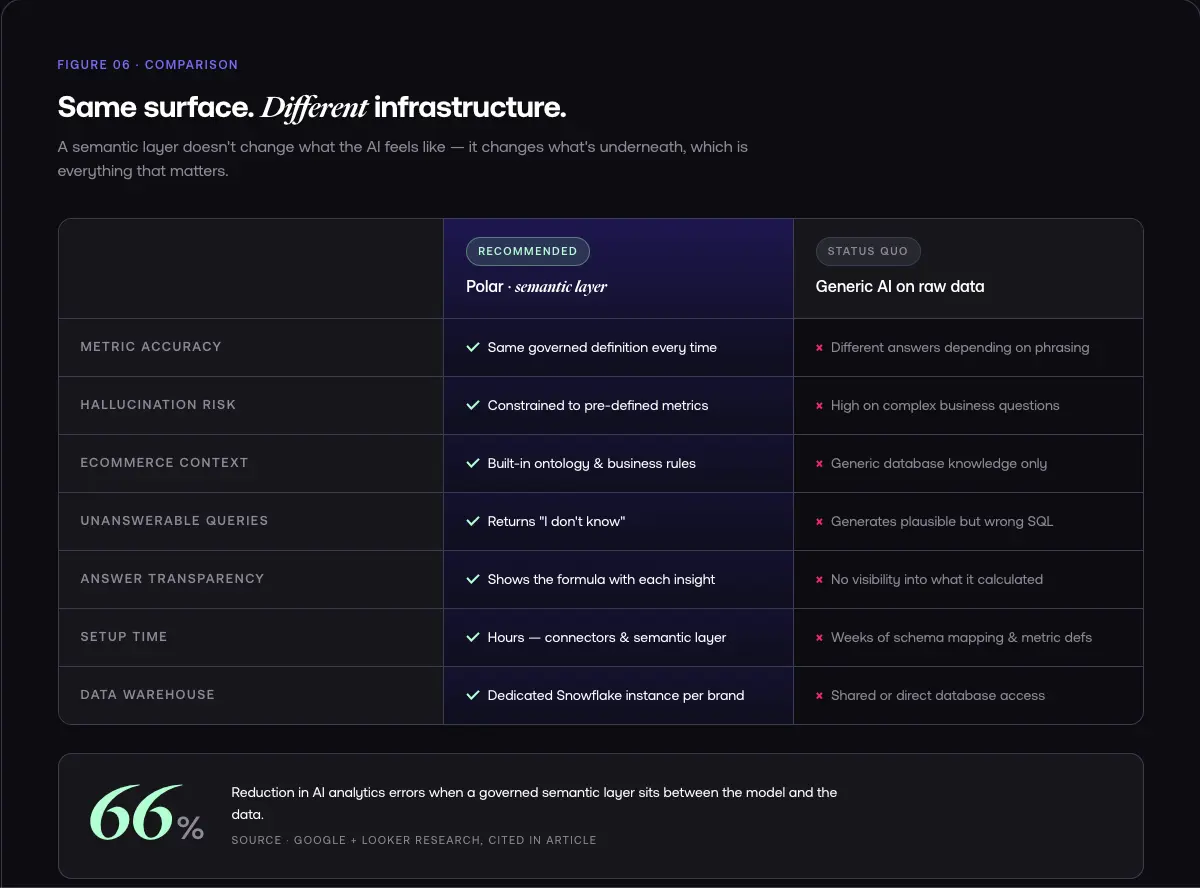Click the checkmark beside Same governed definition
1200x888 pixels.
point(473,348)
